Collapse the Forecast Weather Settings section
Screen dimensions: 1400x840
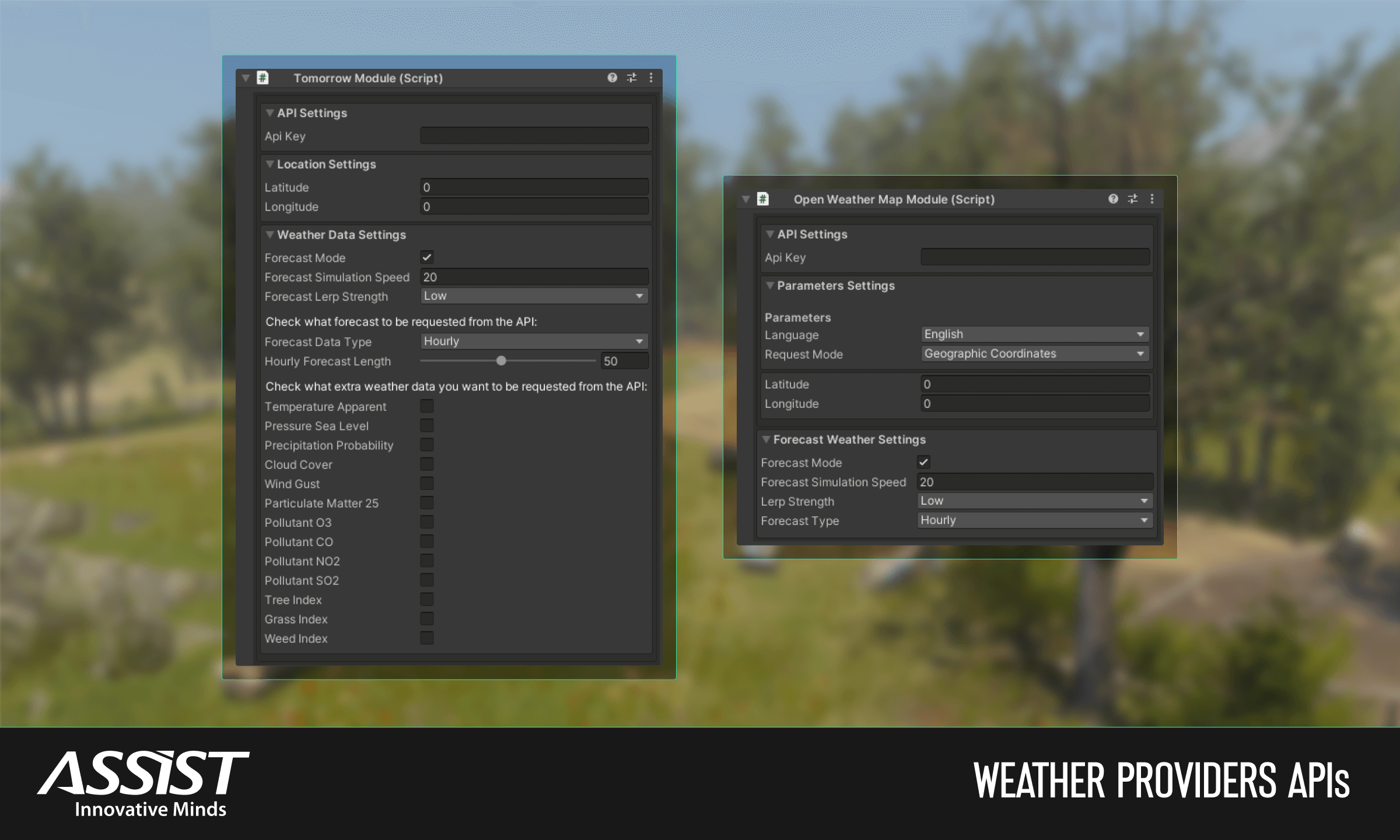[x=766, y=439]
